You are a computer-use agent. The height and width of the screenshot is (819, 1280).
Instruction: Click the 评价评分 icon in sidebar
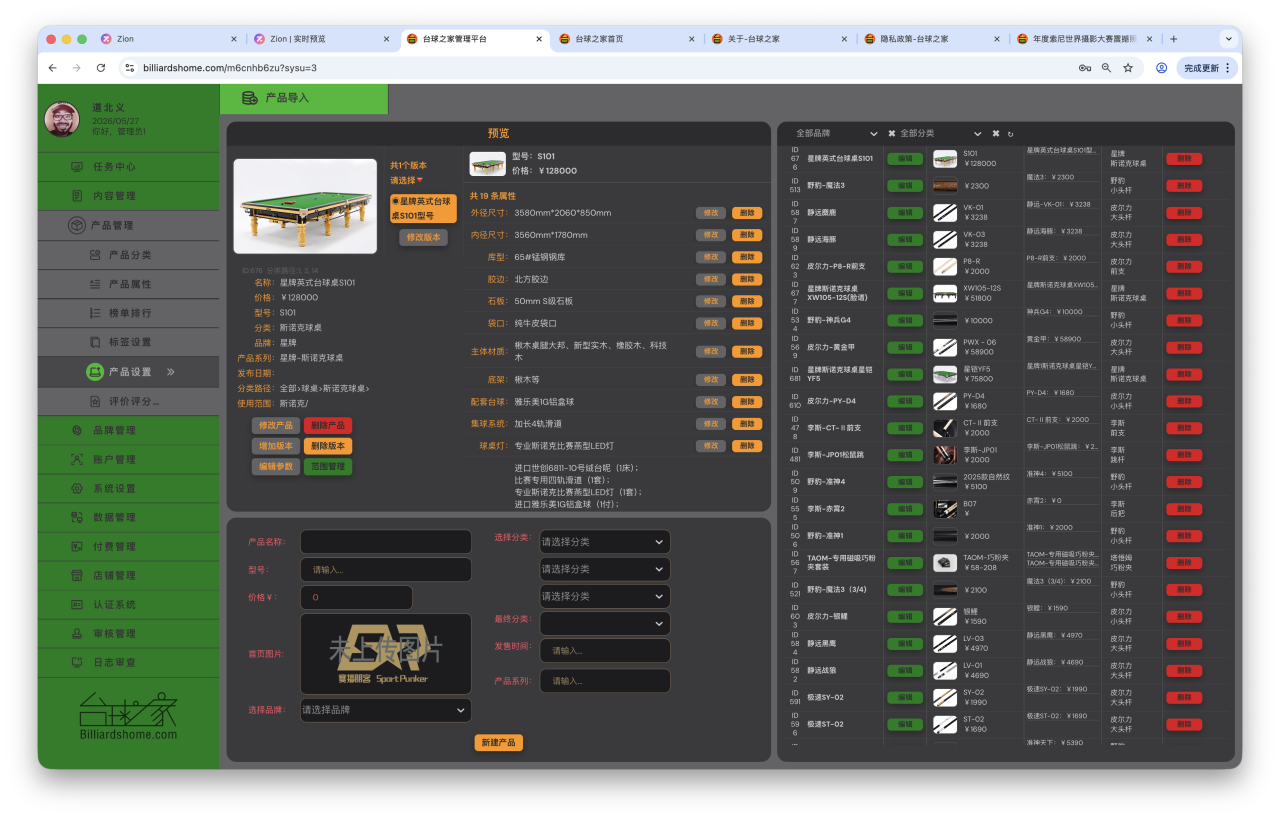(95, 401)
